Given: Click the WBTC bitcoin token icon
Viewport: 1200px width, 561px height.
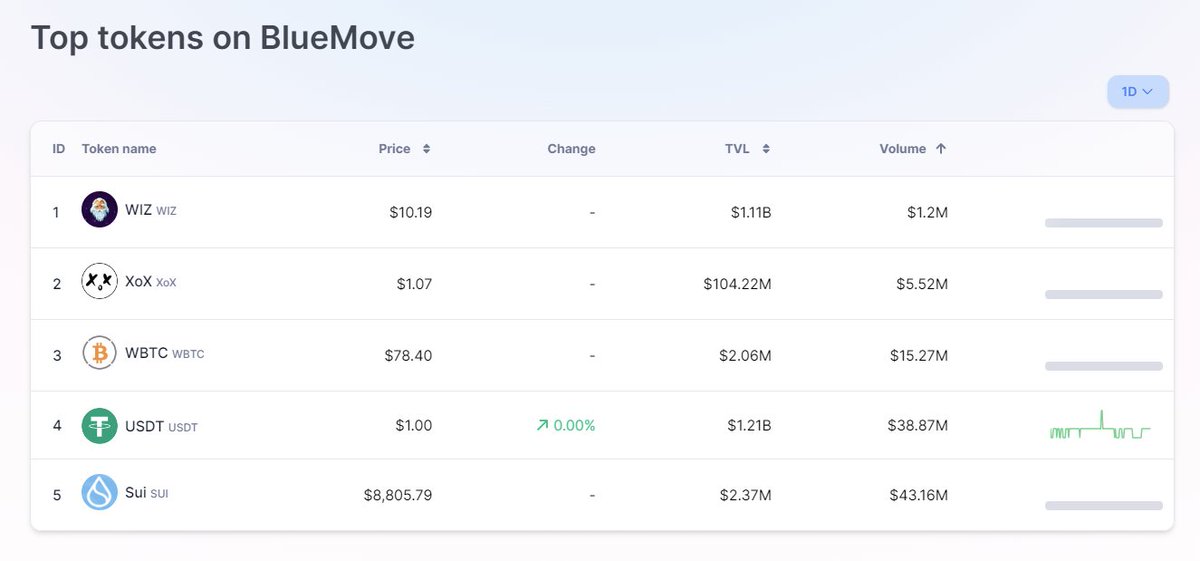Looking at the screenshot, I should [99, 353].
